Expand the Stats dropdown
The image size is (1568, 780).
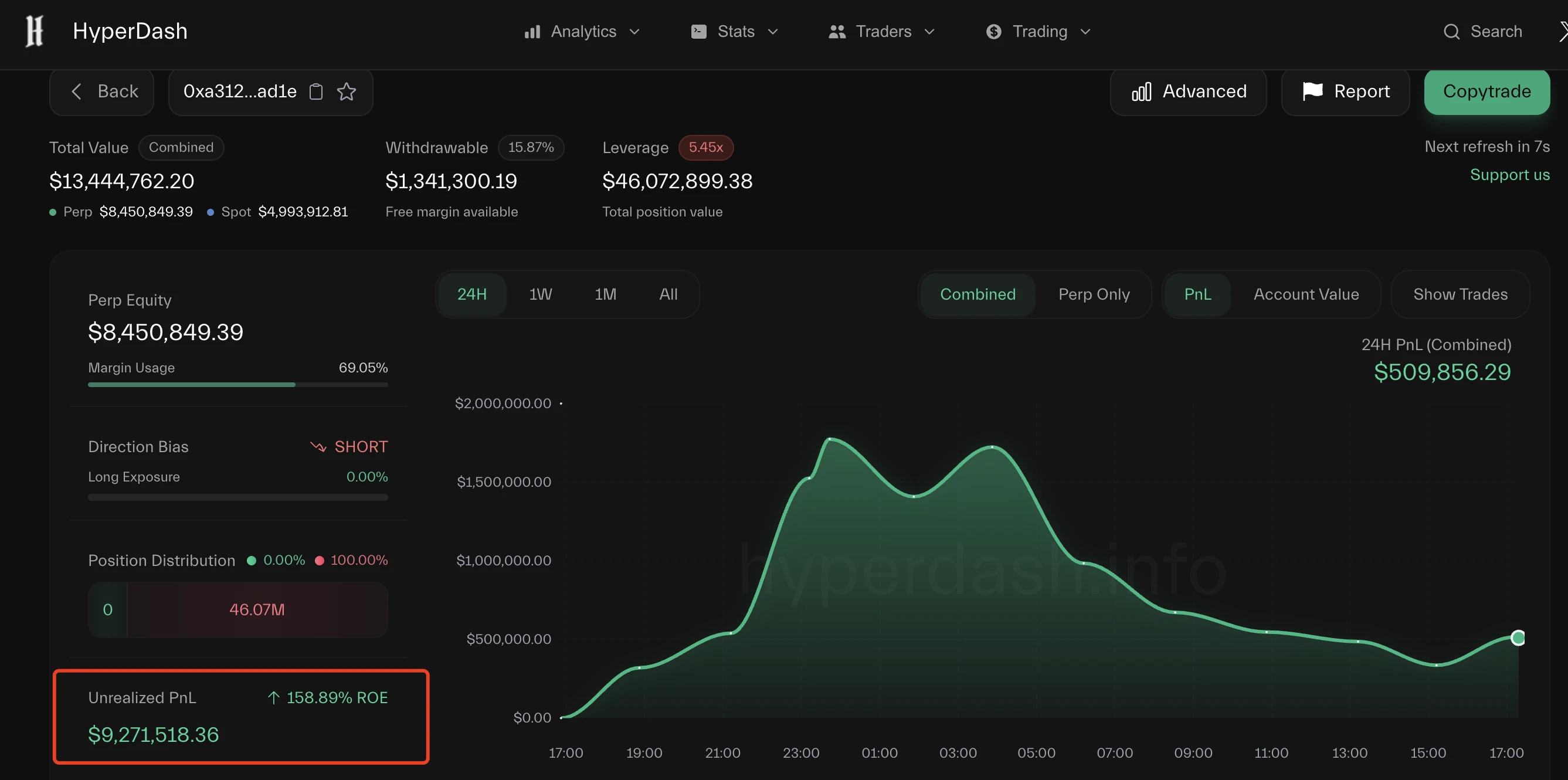773,31
